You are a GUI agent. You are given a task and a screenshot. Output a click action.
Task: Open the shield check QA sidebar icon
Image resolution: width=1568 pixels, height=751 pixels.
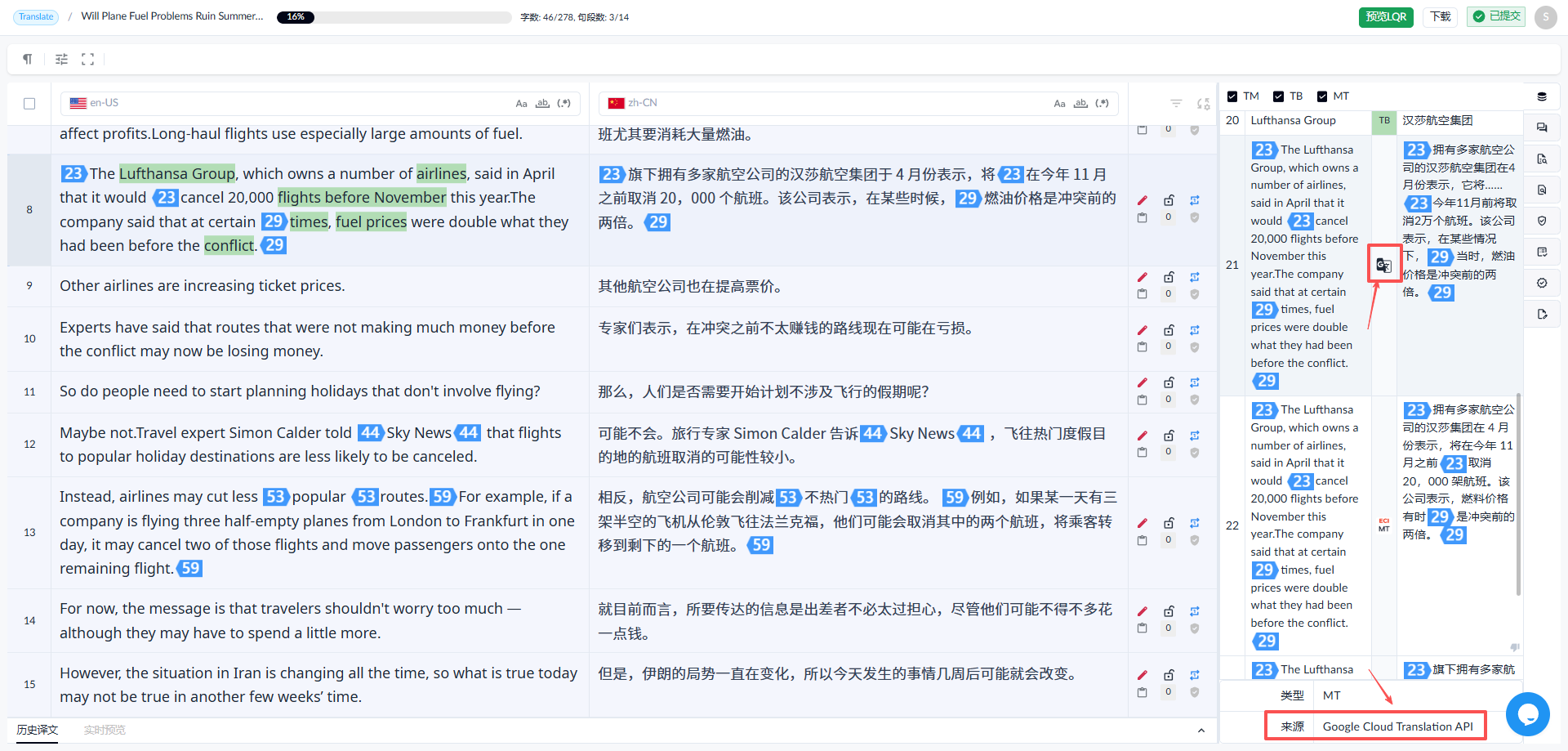1542,221
